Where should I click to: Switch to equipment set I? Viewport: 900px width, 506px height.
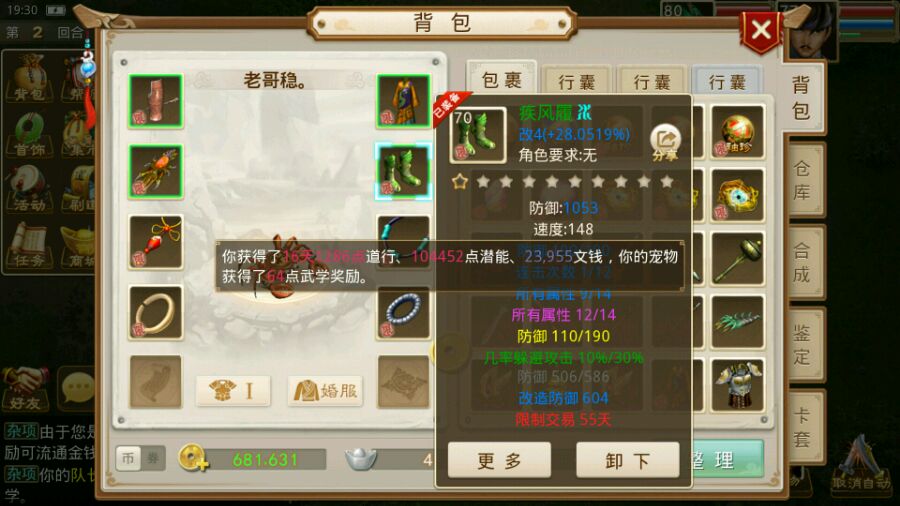pos(233,391)
